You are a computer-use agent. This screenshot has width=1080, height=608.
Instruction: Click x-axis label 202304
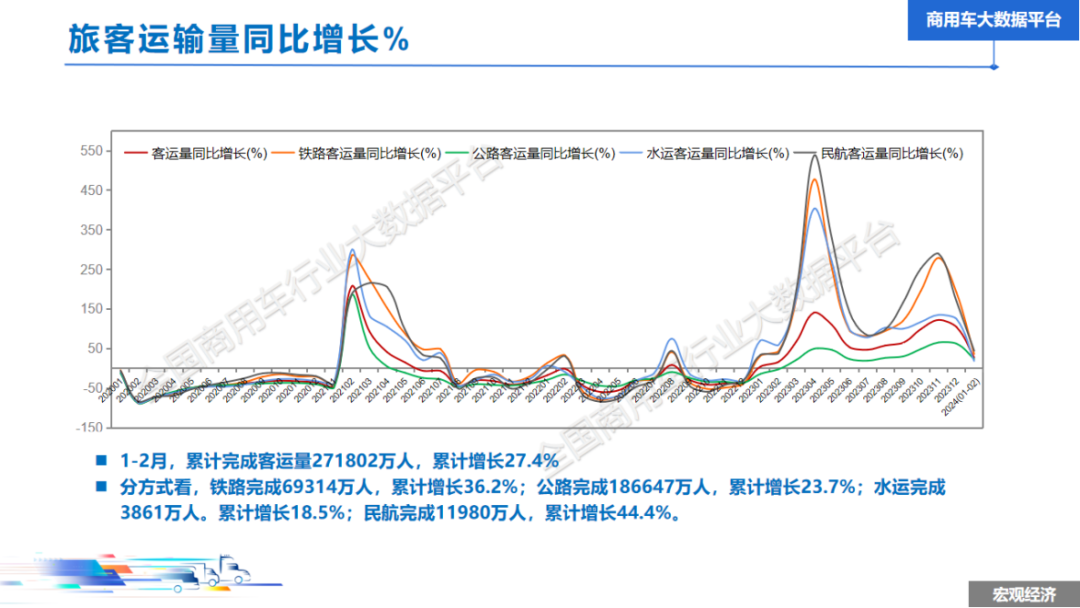[803, 390]
